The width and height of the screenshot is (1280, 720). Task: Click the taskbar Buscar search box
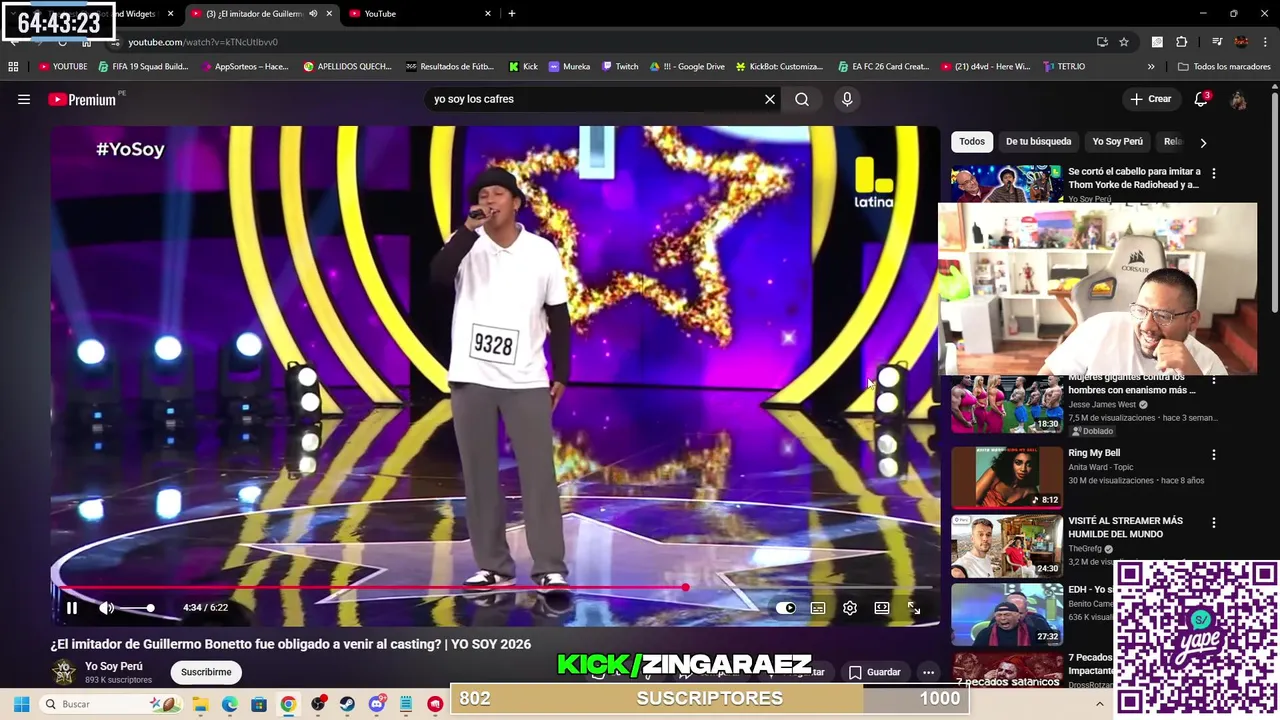pyautogui.click(x=110, y=704)
